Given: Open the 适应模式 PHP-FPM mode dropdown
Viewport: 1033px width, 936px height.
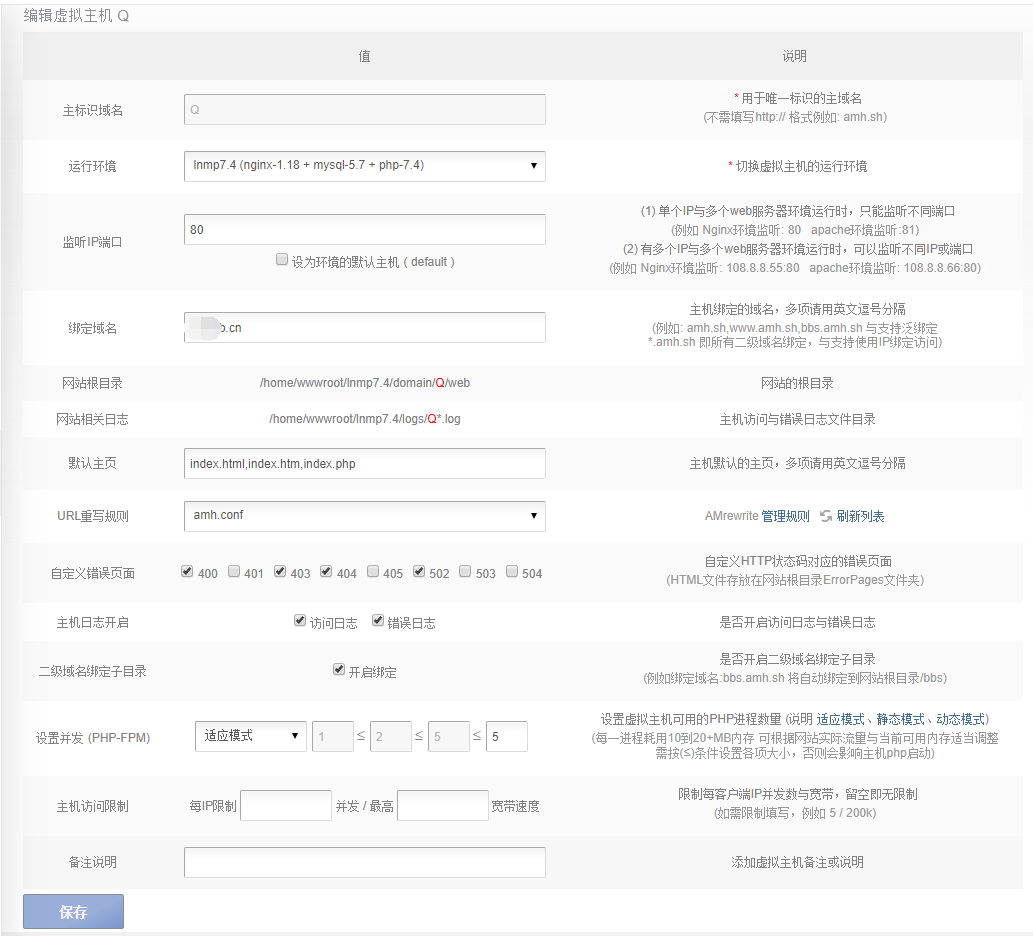Looking at the screenshot, I should tap(249, 737).
